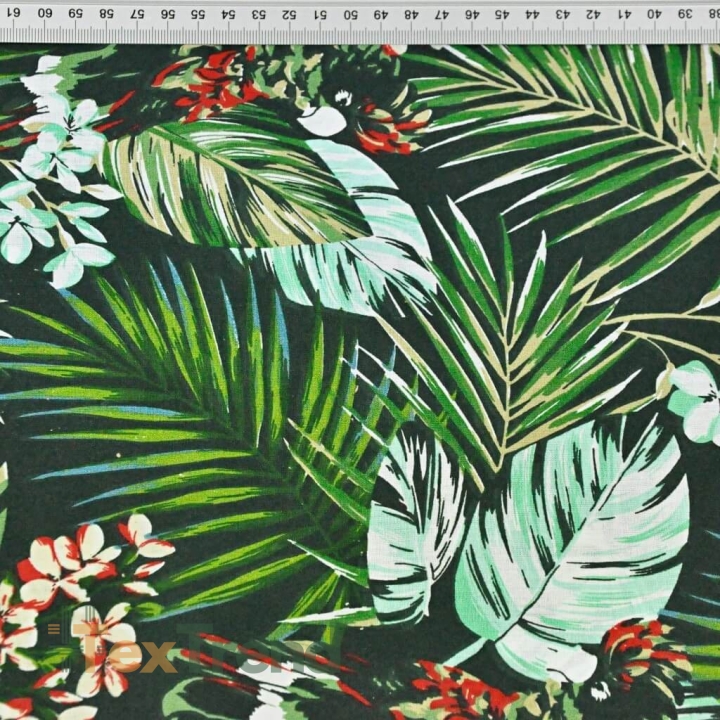Select the number 43 on the ruler
Viewport: 720px width, 720px height.
(x=563, y=14)
